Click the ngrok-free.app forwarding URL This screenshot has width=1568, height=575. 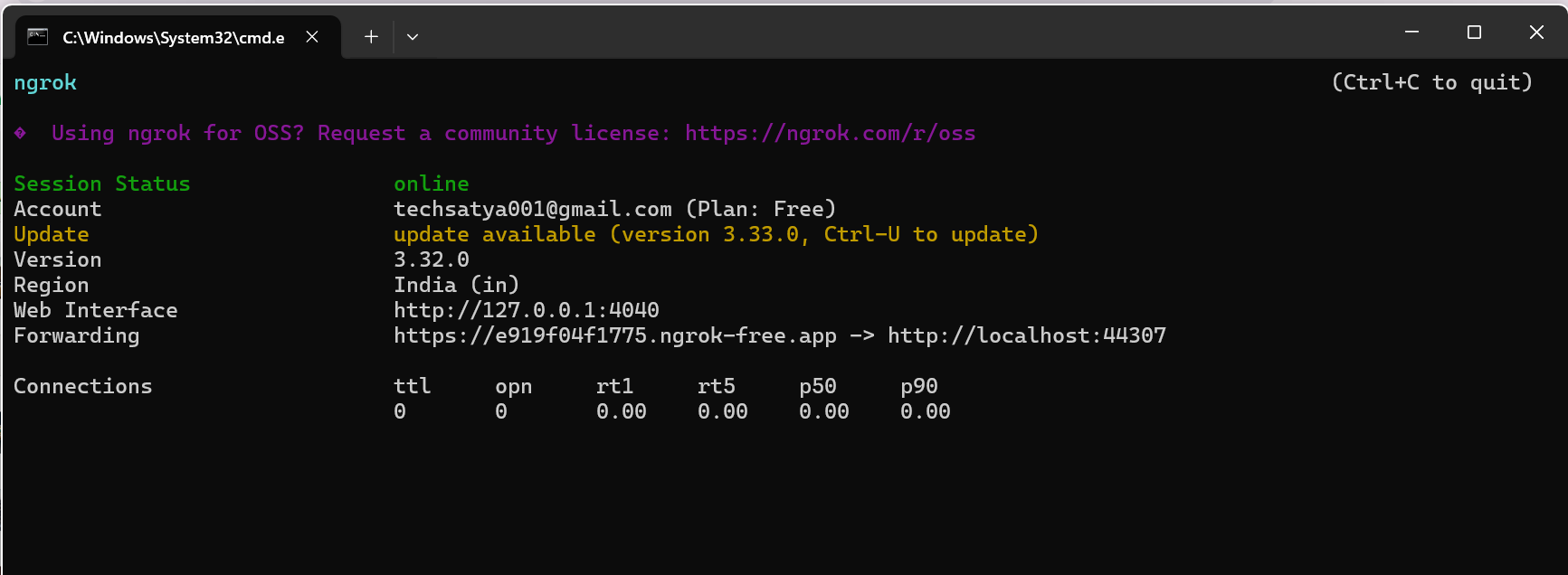pyautogui.click(x=614, y=335)
